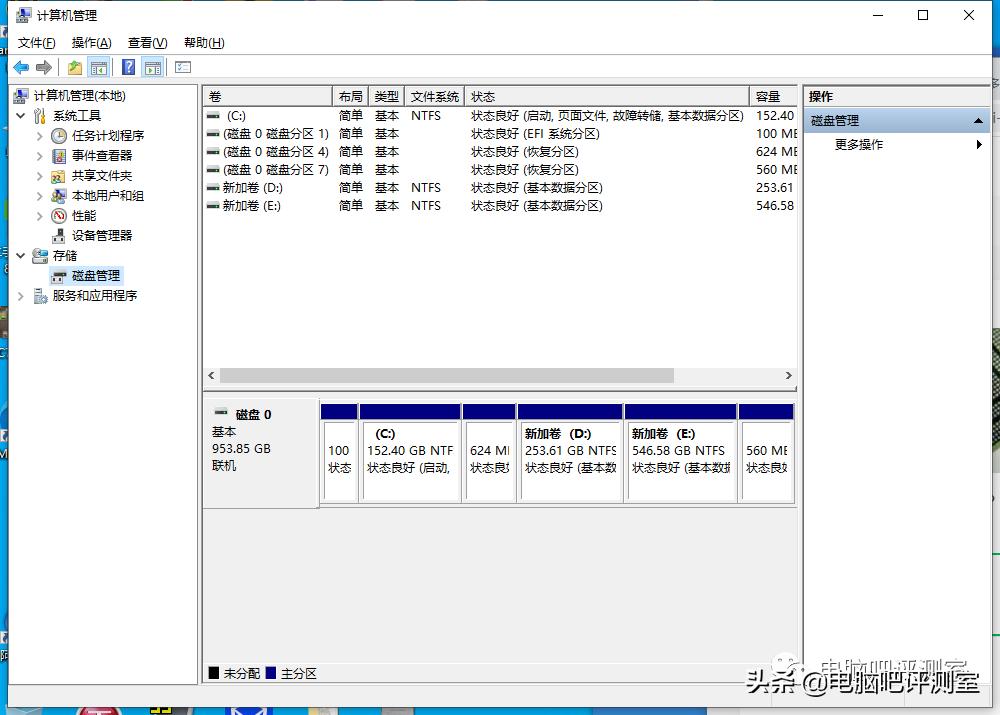Open the 操作(A) menu
Image resolution: width=1000 pixels, height=715 pixels.
tap(91, 43)
